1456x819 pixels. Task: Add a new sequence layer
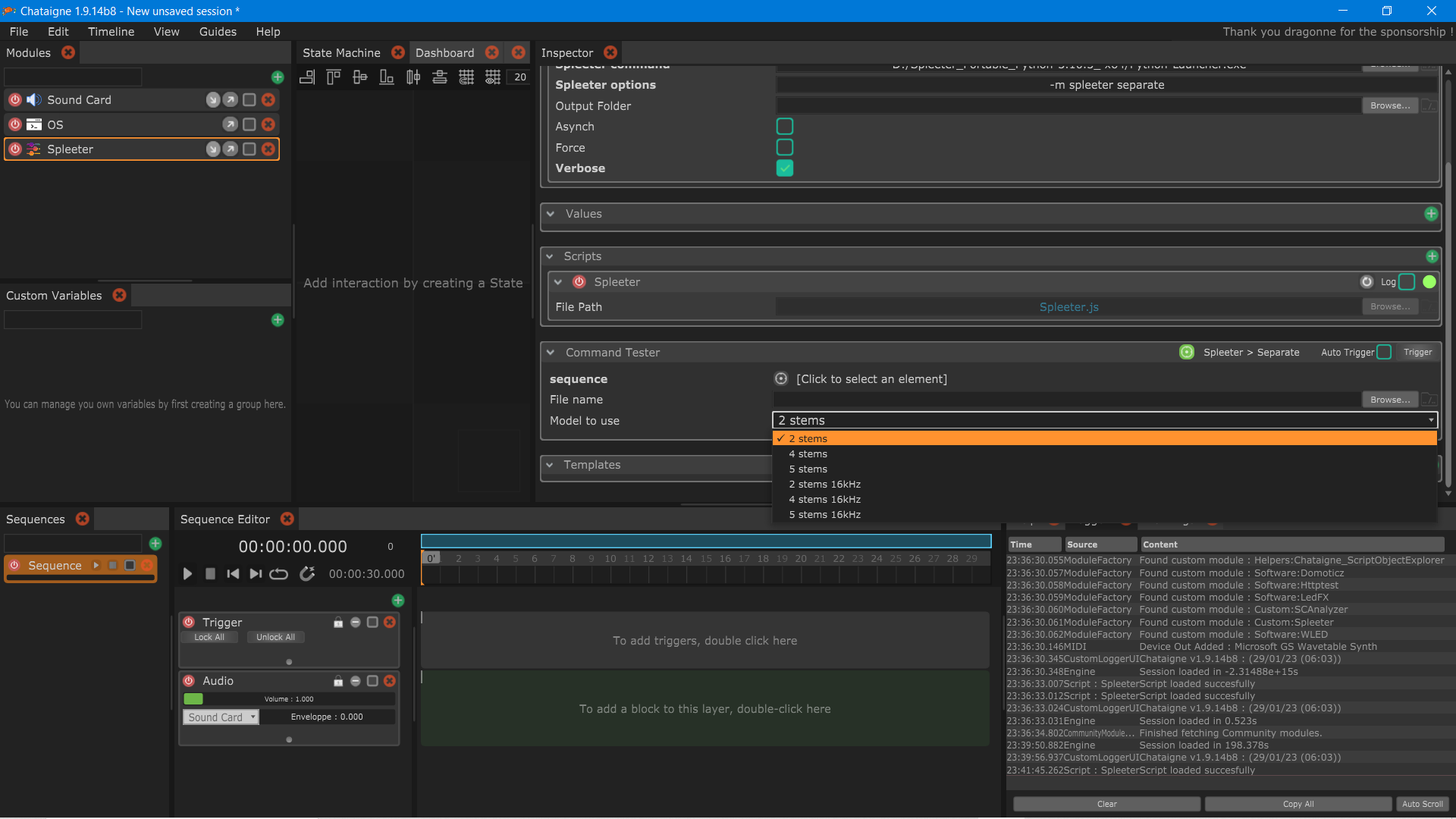point(398,601)
